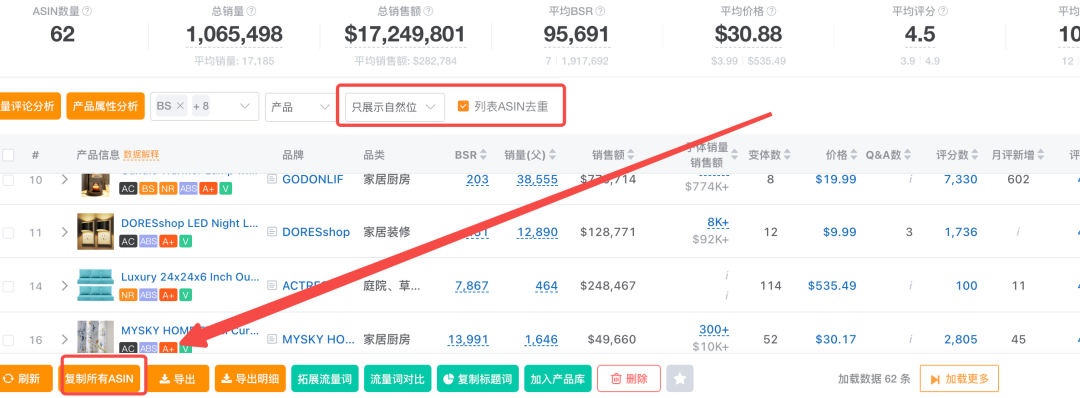Toggle the select-all checkbox in table header
Image resolution: width=1080 pixels, height=398 pixels.
(x=8, y=155)
